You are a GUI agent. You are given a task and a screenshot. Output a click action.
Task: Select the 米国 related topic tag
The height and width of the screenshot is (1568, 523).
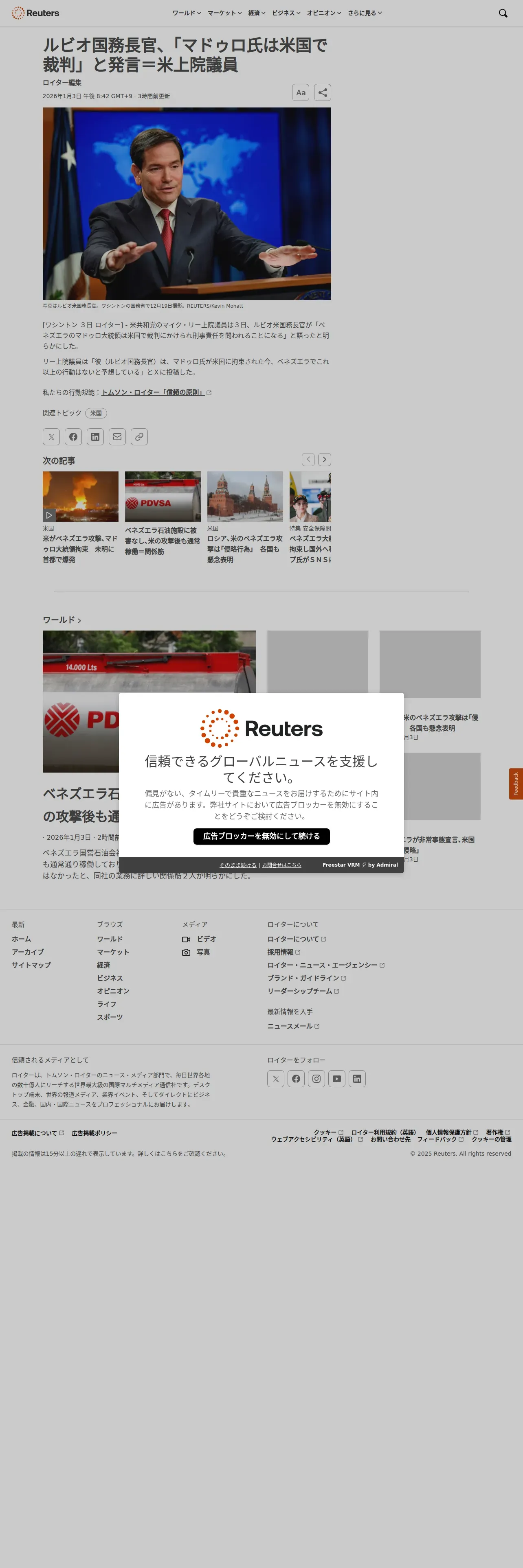pyautogui.click(x=96, y=413)
